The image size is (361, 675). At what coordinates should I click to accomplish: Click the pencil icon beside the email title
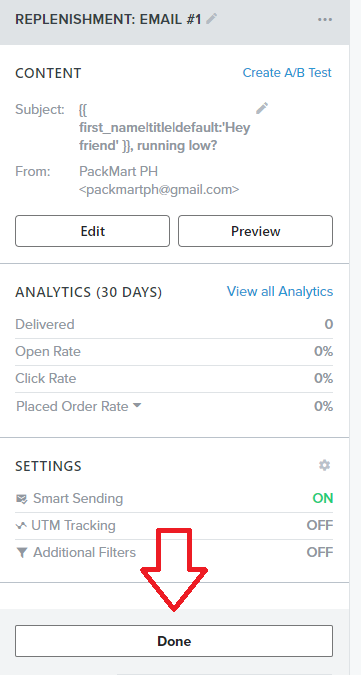point(211,19)
